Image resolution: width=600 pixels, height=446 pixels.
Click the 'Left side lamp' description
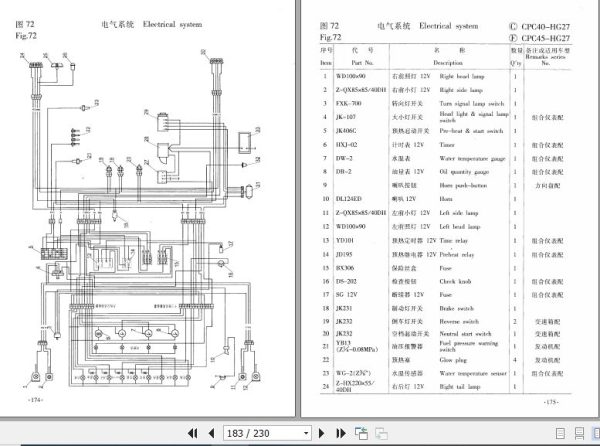point(458,213)
